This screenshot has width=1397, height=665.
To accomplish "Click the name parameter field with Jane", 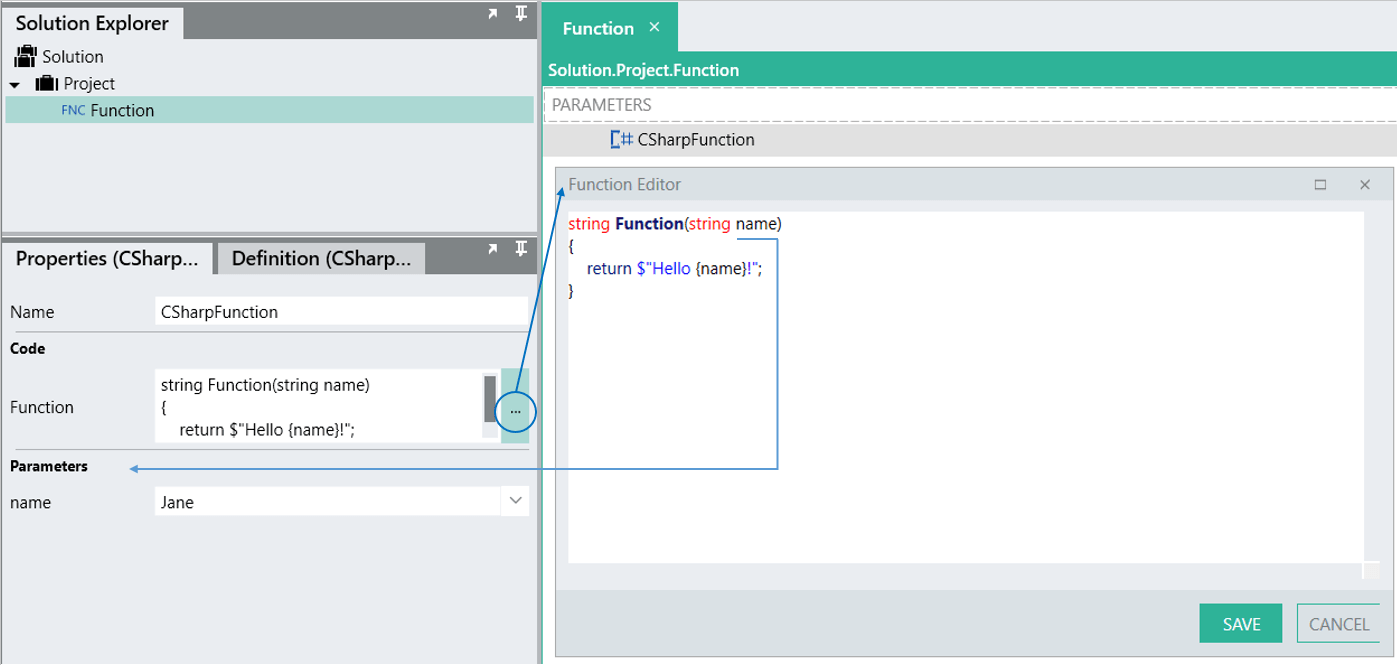I will click(329, 502).
